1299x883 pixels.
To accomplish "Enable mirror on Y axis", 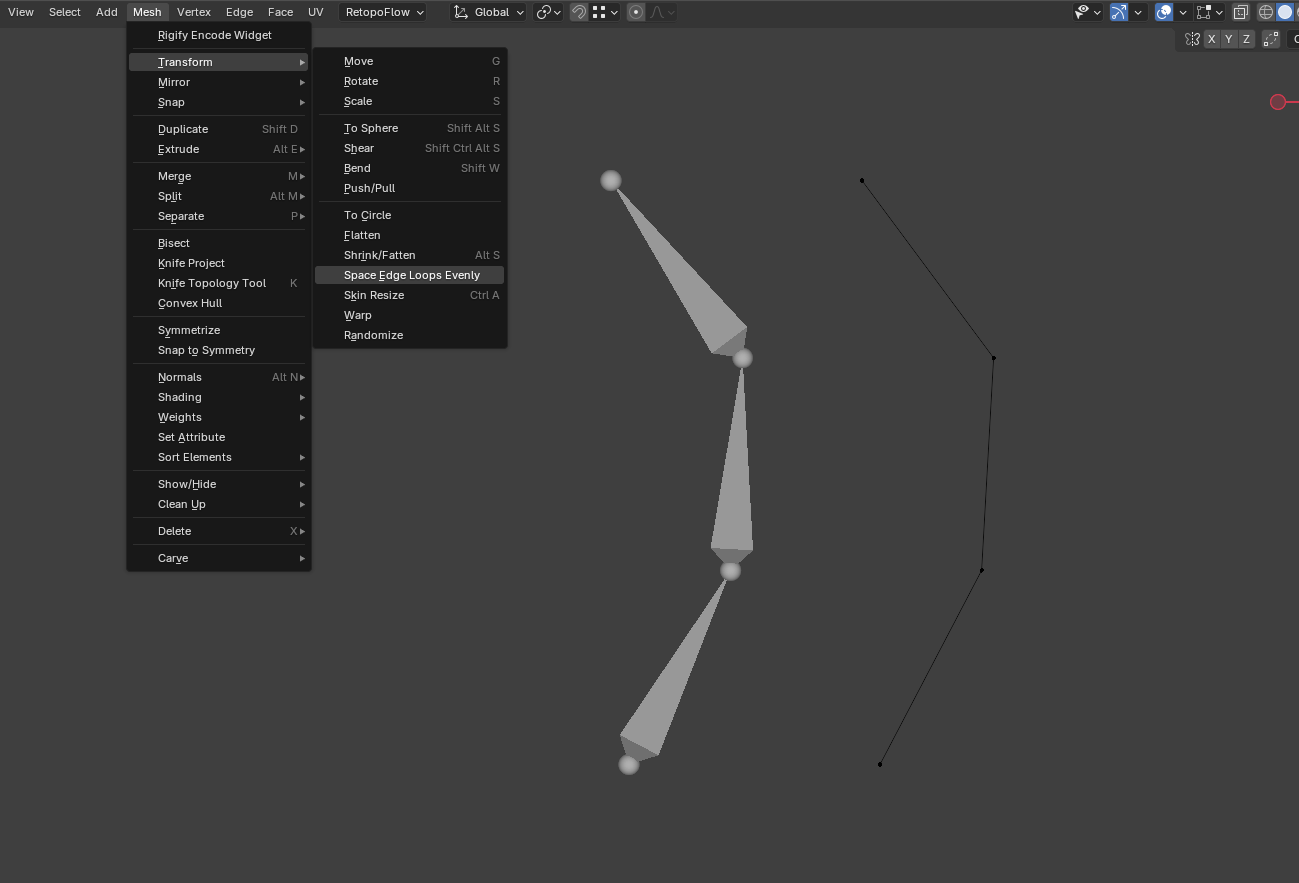I will coord(1229,39).
